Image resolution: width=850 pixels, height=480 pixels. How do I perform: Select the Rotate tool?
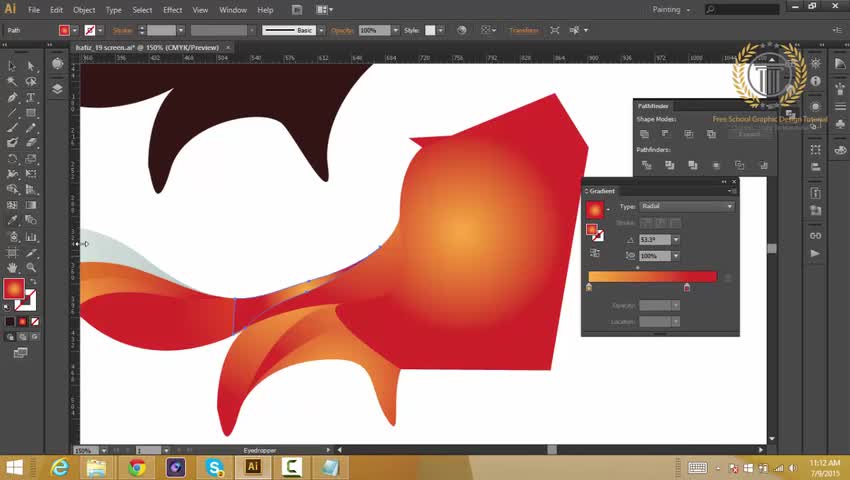(12, 159)
